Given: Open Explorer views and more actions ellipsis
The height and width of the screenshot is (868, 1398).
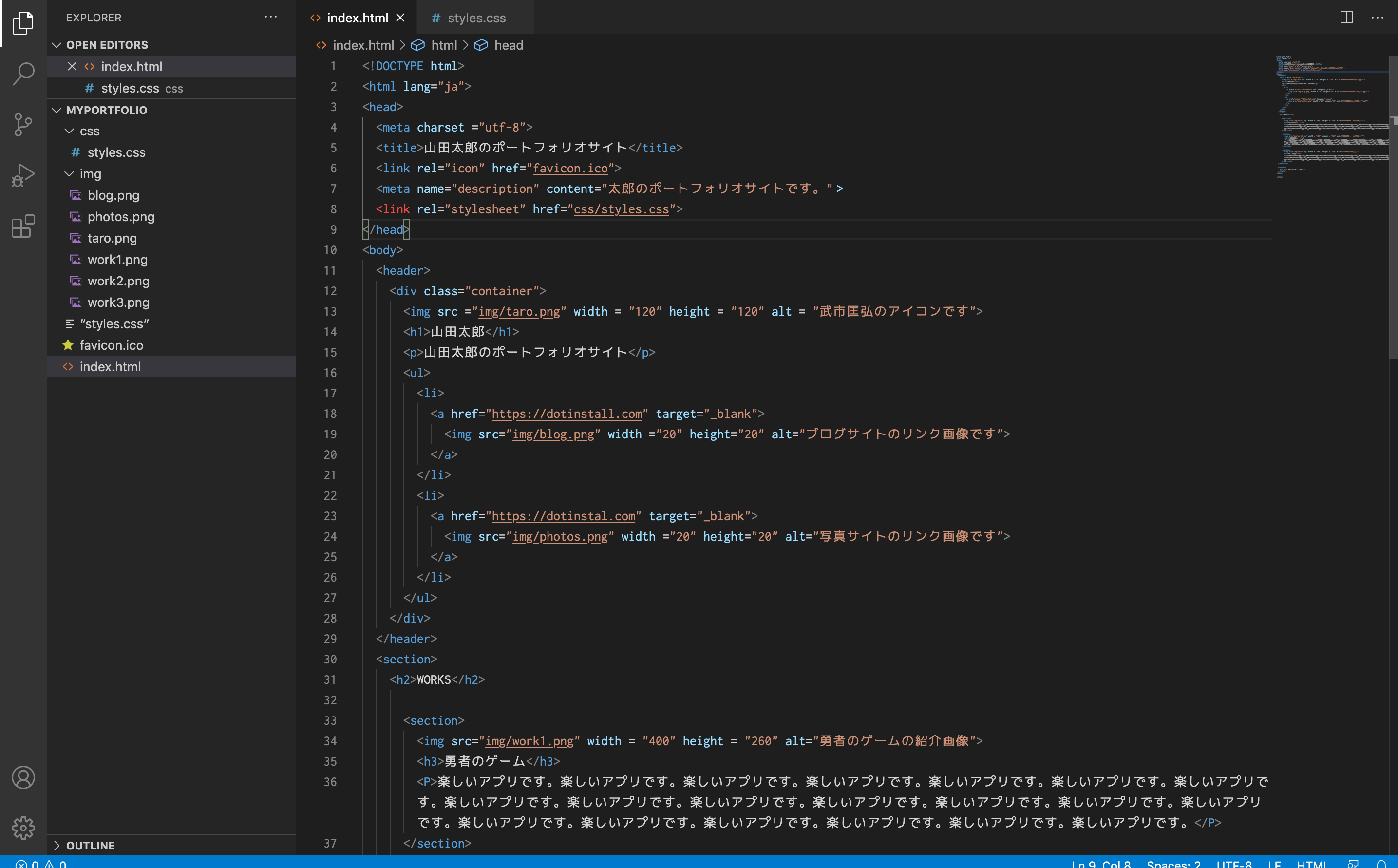Looking at the screenshot, I should point(271,17).
